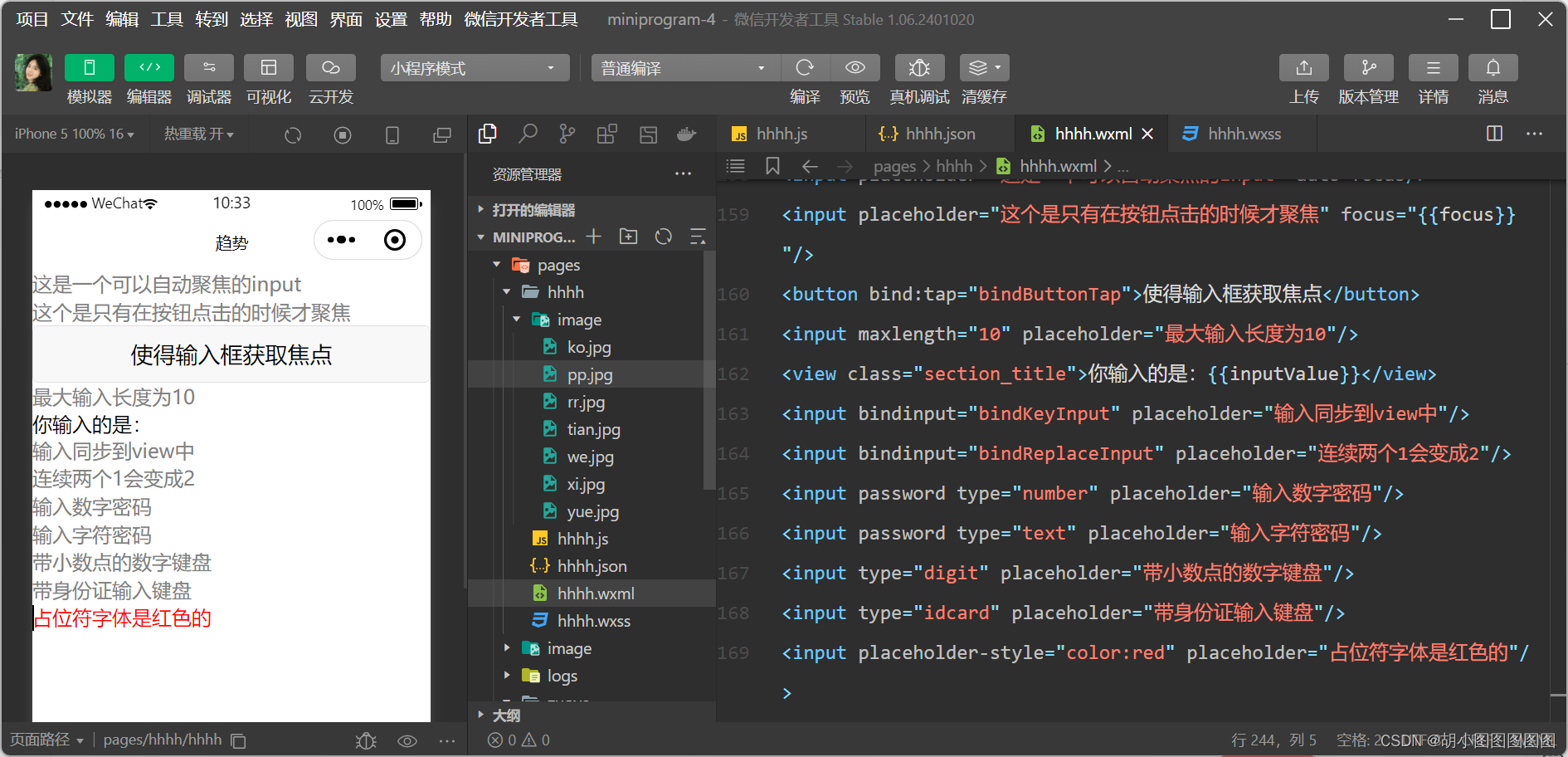Open the file explorer icon in sidebar
This screenshot has width=1568, height=757.
click(x=488, y=134)
